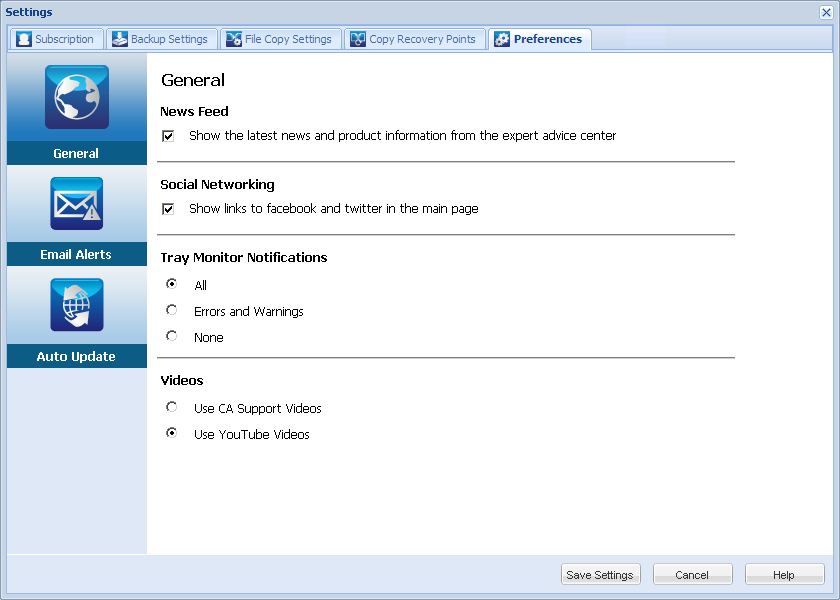
Task: Click the Backup Settings gear tab icon
Action: pyautogui.click(x=121, y=38)
